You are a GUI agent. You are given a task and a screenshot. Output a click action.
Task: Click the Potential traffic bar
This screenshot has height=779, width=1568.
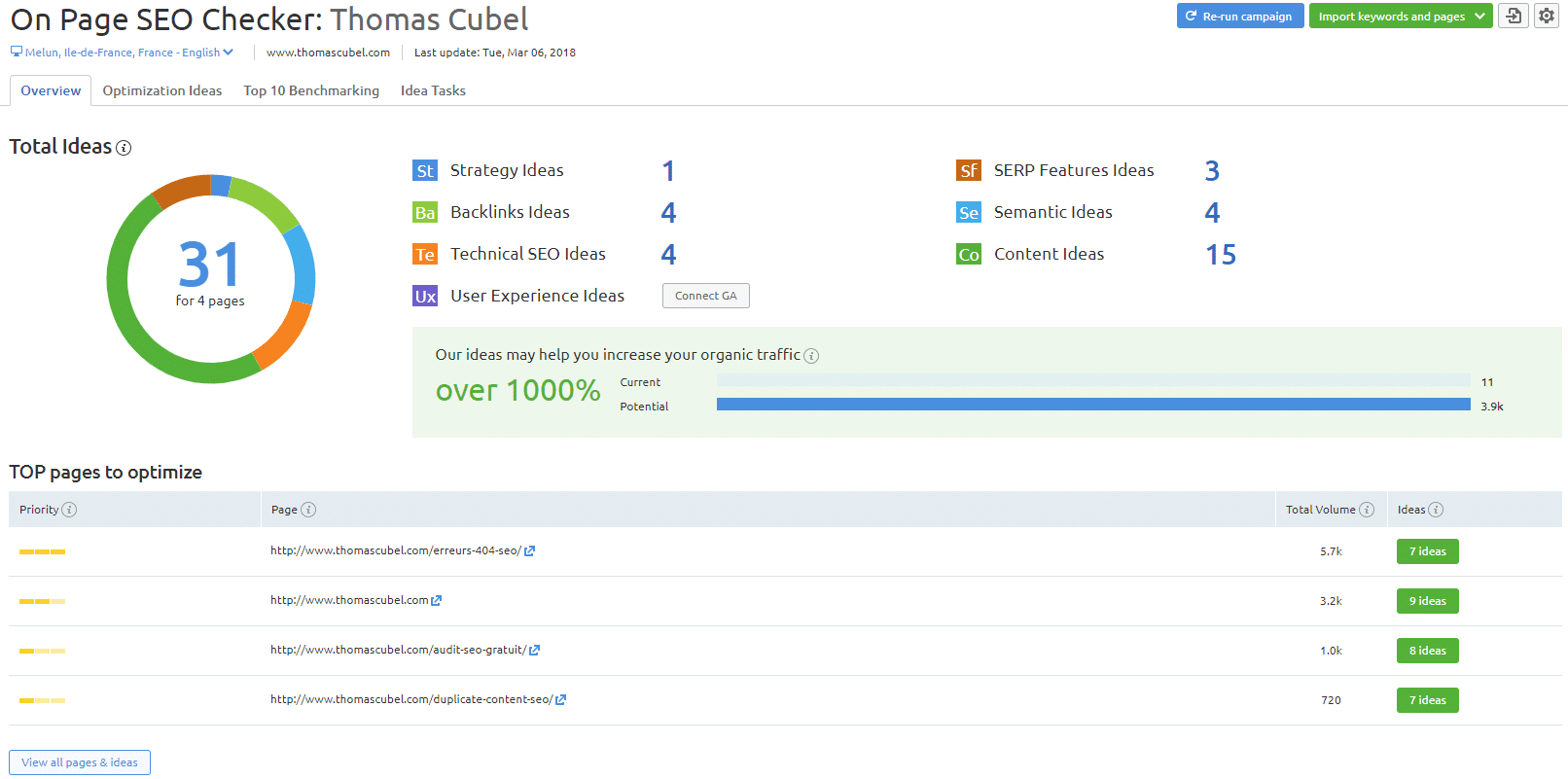[x=1093, y=405]
